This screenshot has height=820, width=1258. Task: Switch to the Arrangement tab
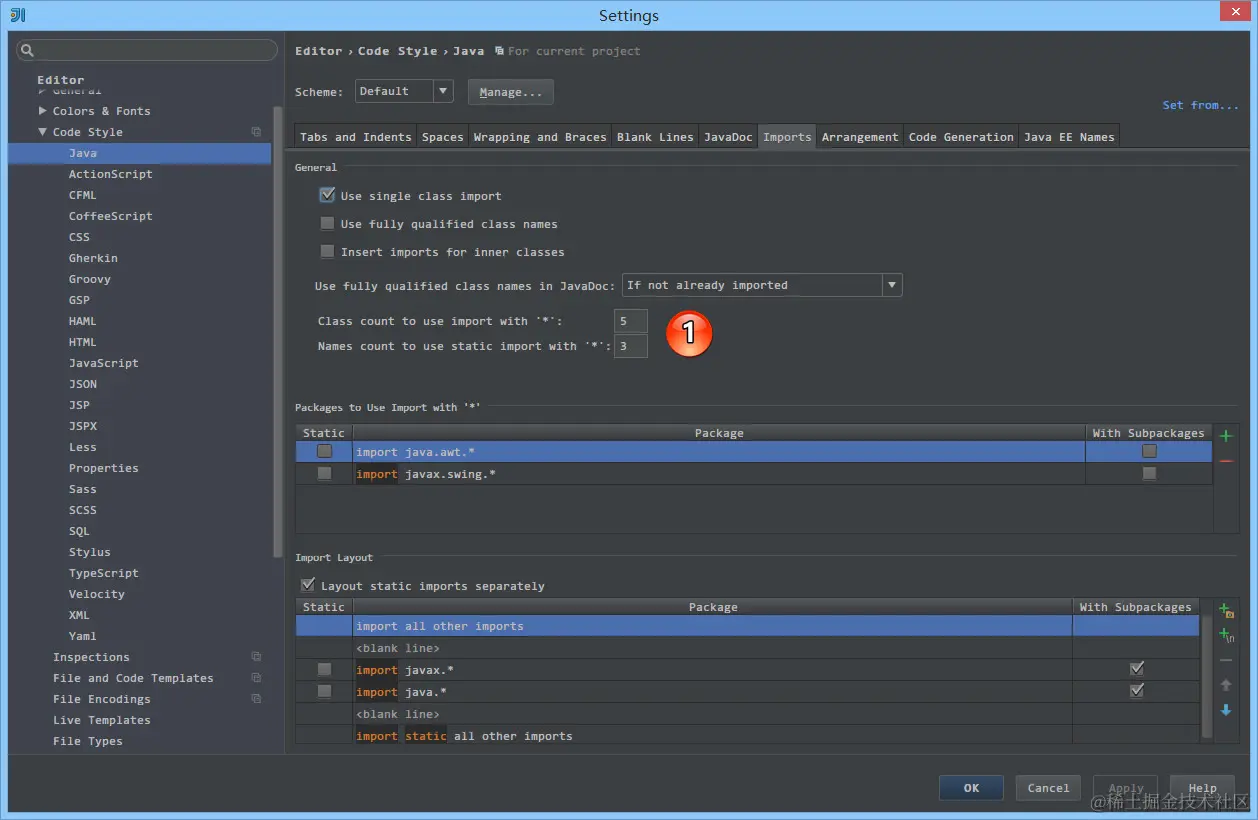coord(859,136)
